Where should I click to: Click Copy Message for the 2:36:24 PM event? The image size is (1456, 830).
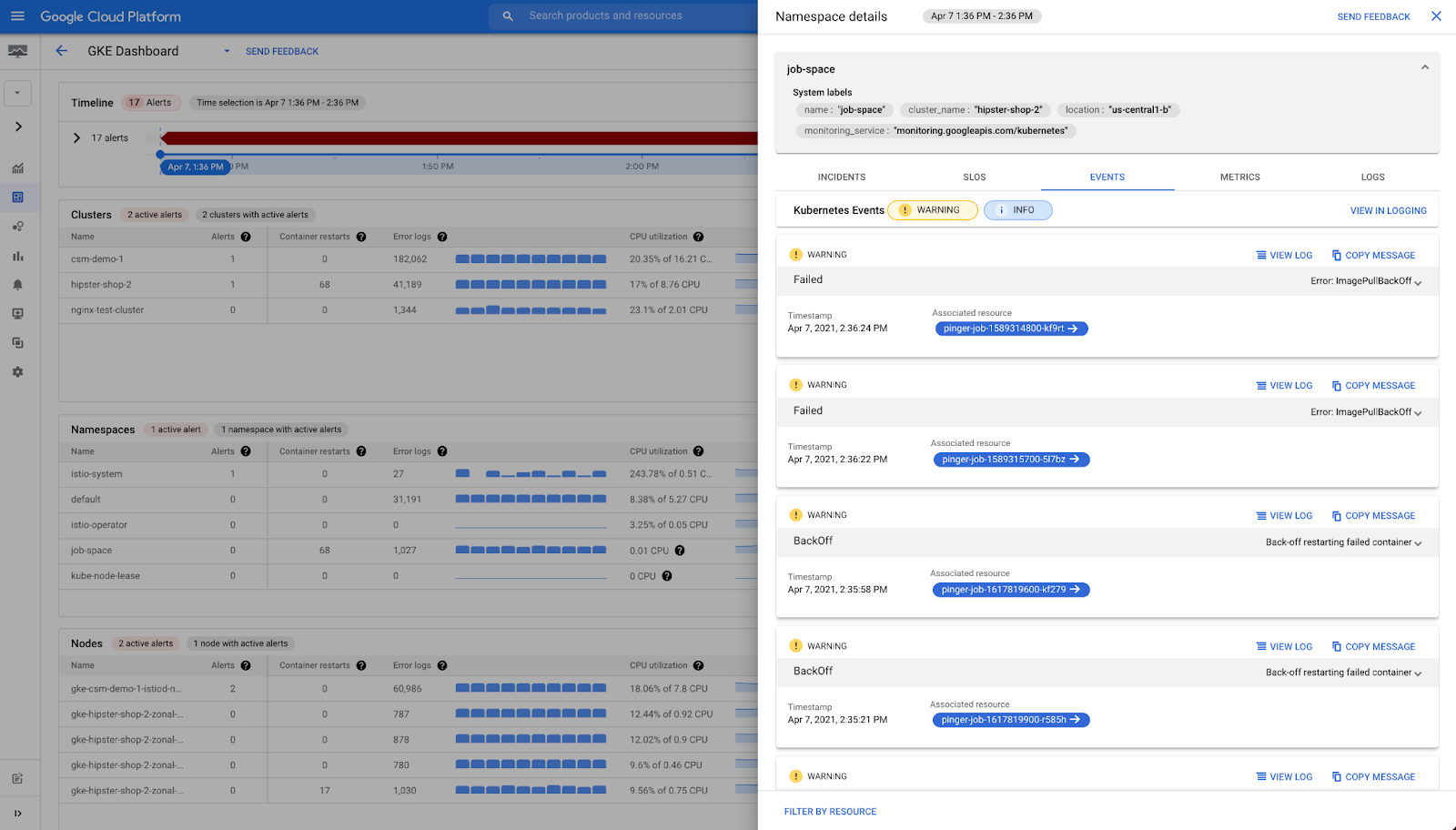click(1373, 256)
